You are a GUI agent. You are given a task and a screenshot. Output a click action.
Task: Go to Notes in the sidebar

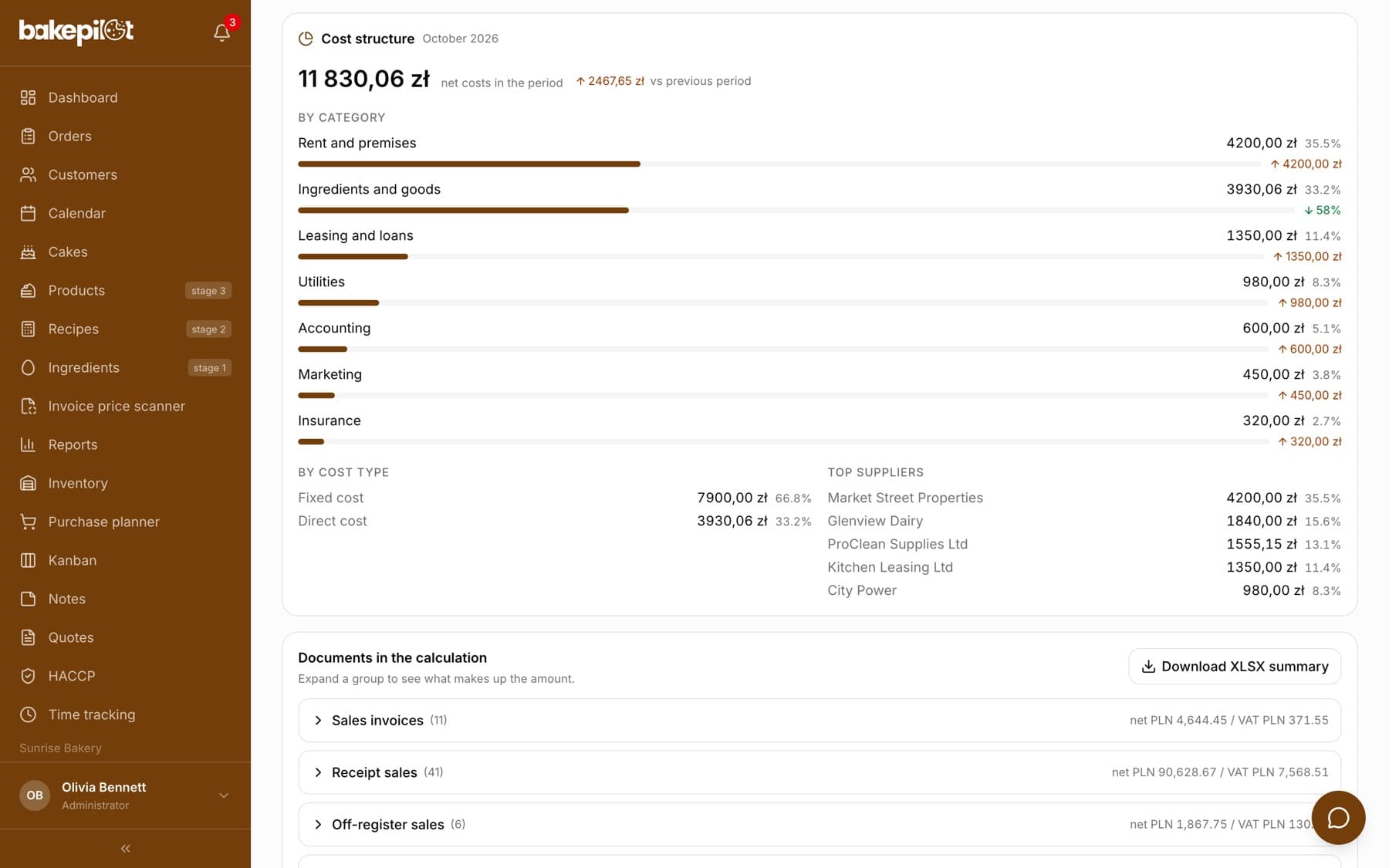click(x=125, y=599)
